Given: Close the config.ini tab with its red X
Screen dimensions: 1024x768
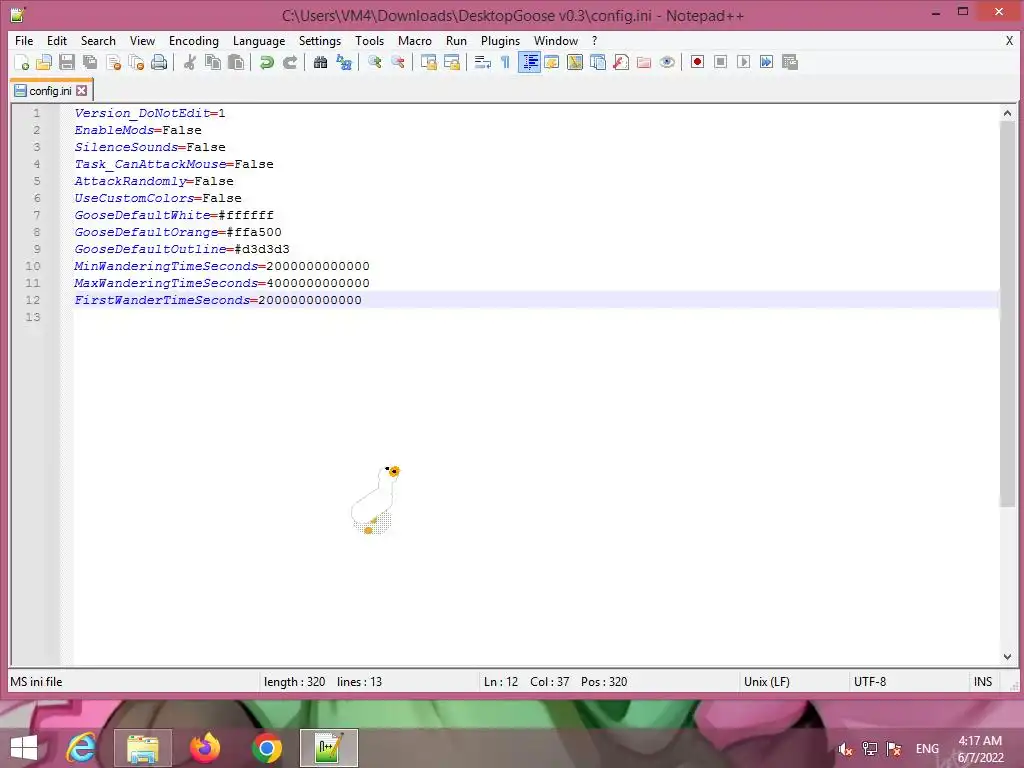Looking at the screenshot, I should click(82, 90).
